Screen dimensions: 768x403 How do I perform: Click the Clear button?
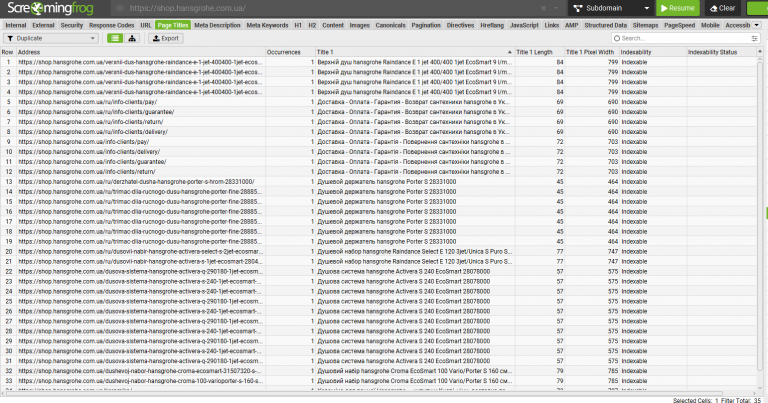pos(722,8)
